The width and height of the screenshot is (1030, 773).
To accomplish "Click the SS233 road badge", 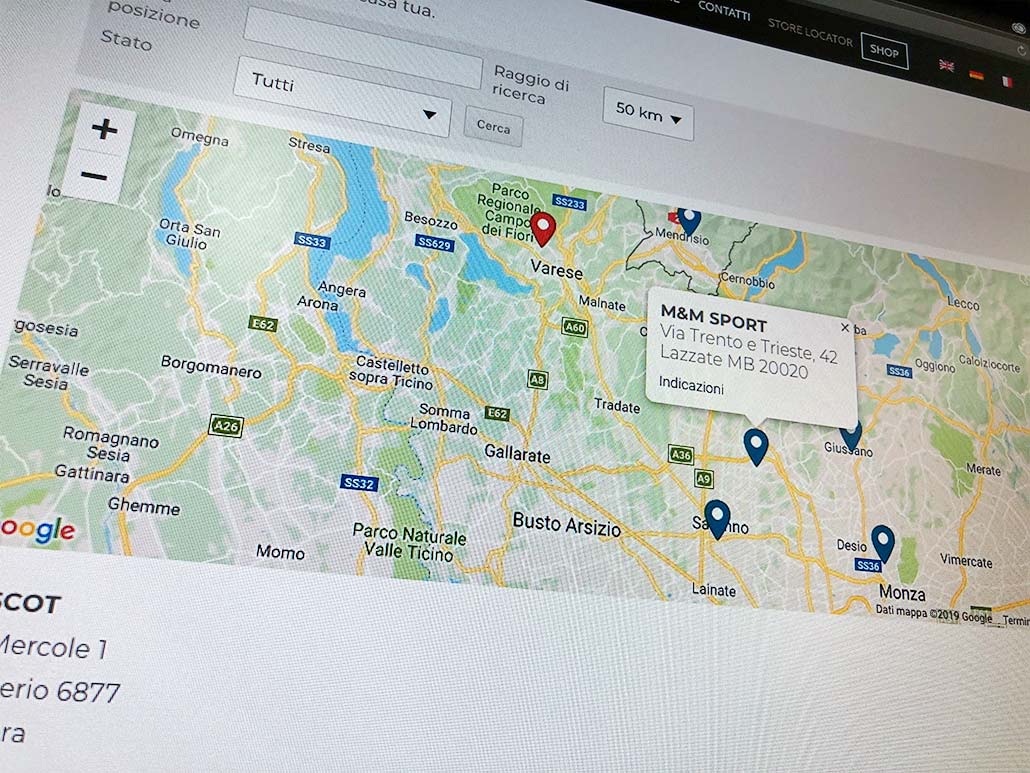I will (x=569, y=203).
